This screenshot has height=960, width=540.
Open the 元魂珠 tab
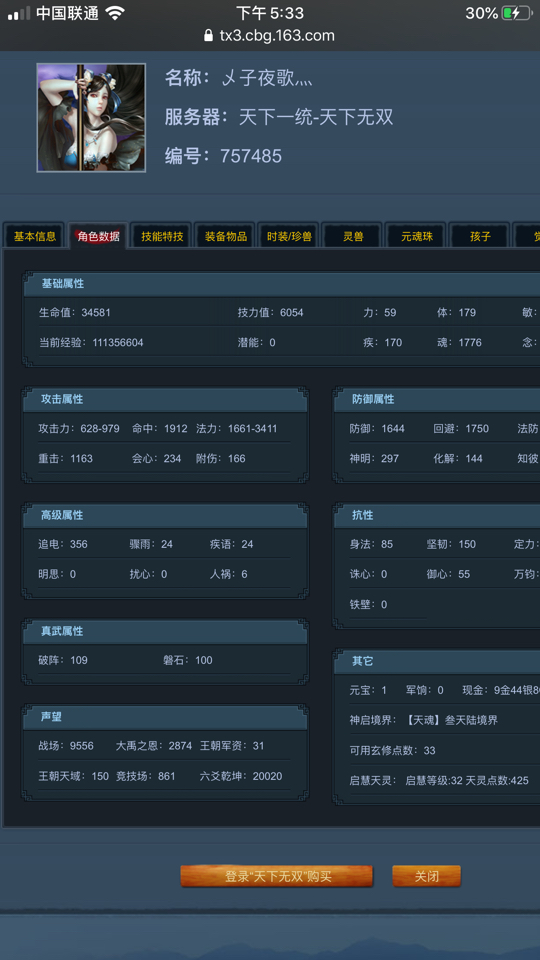(x=417, y=236)
